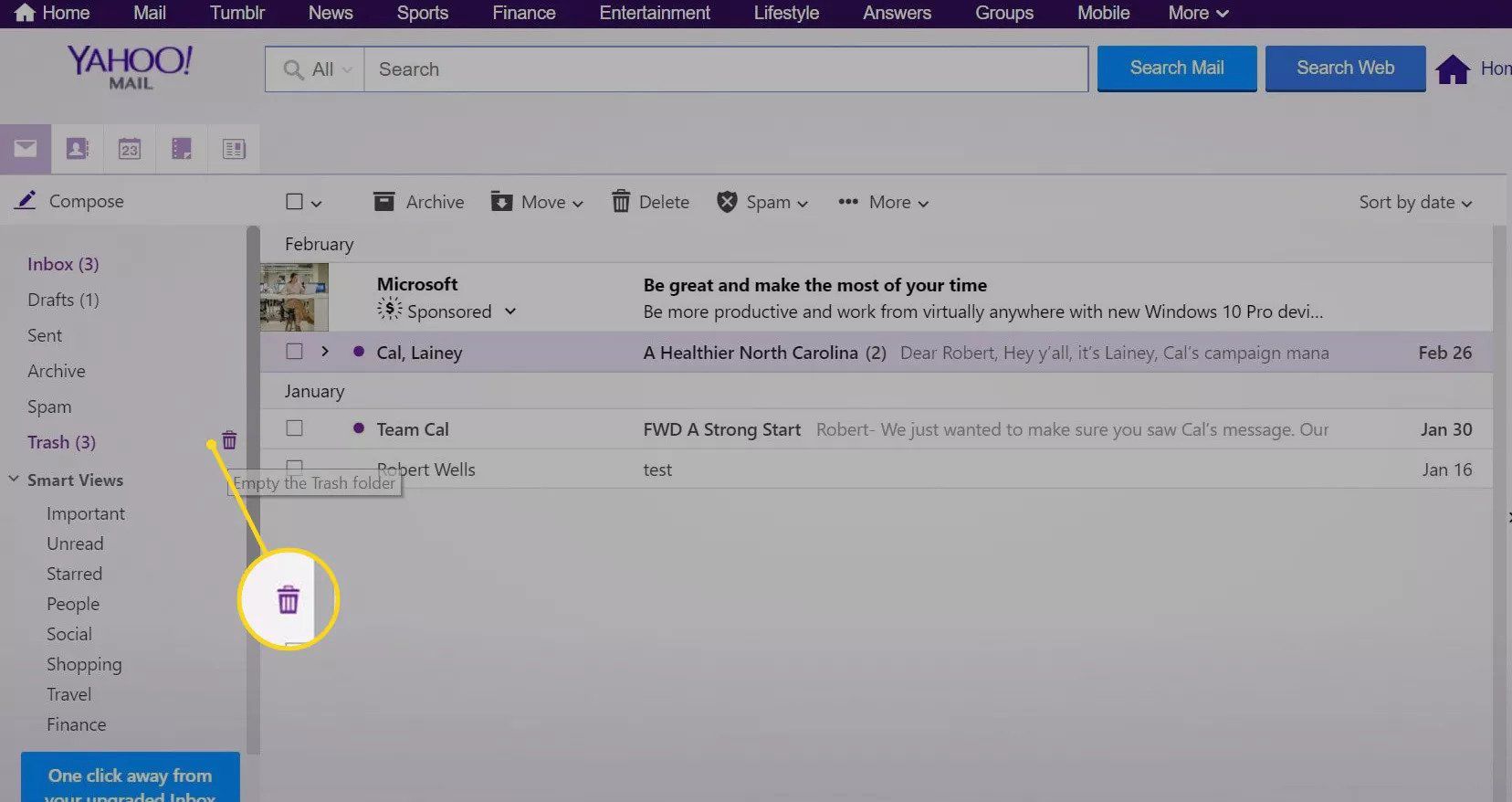Show the Important smart view
1512x802 pixels.
tap(86, 513)
